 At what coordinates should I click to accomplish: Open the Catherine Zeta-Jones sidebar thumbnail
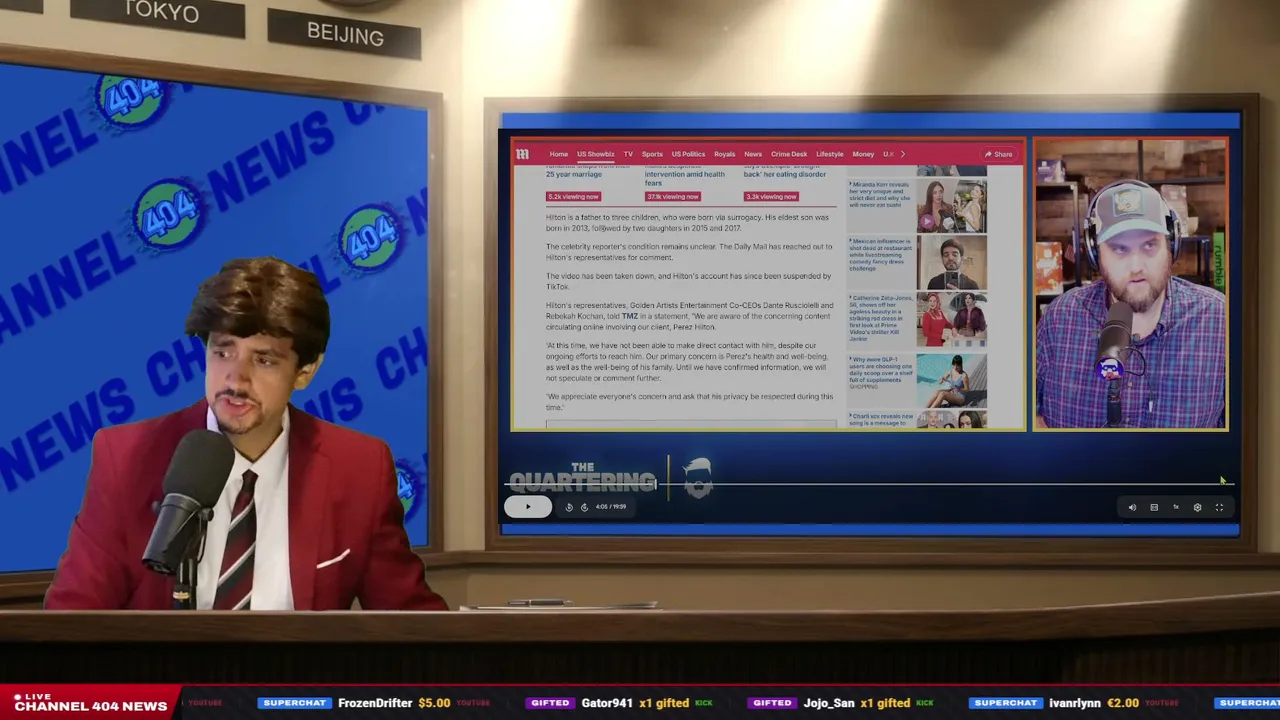pos(951,319)
